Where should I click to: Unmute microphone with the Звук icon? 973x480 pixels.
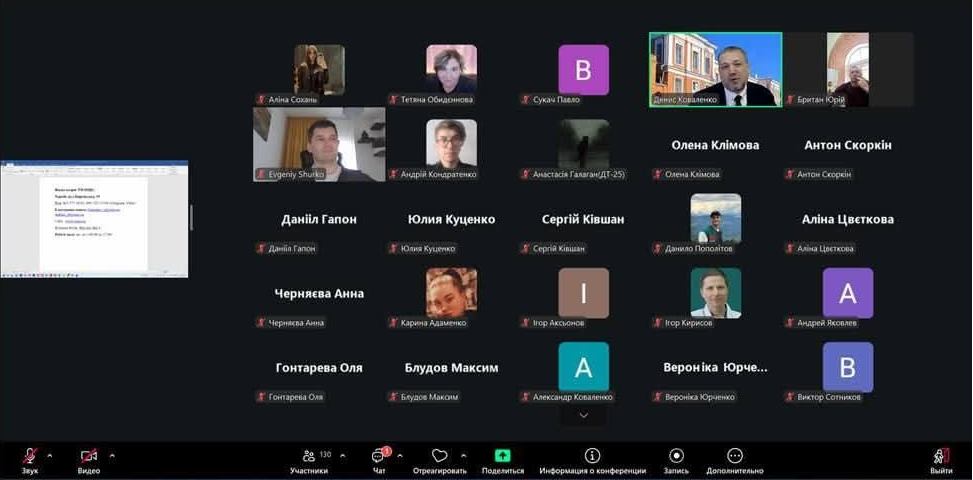29,456
